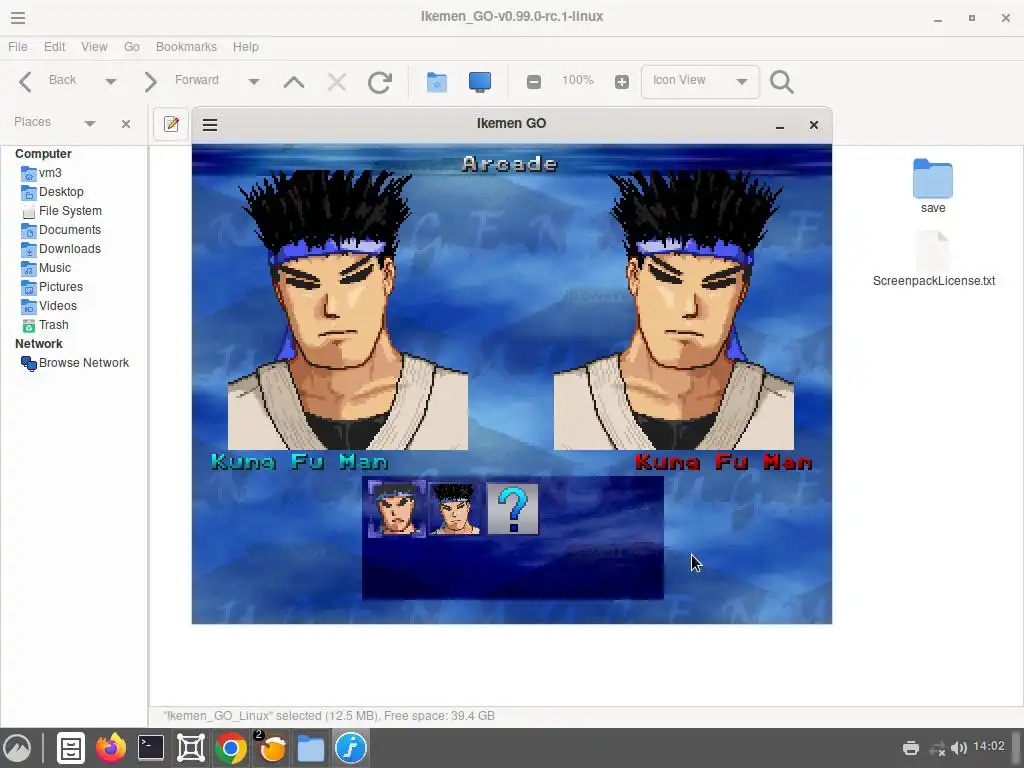
Task: Click the search magnifier icon
Action: 782,82
